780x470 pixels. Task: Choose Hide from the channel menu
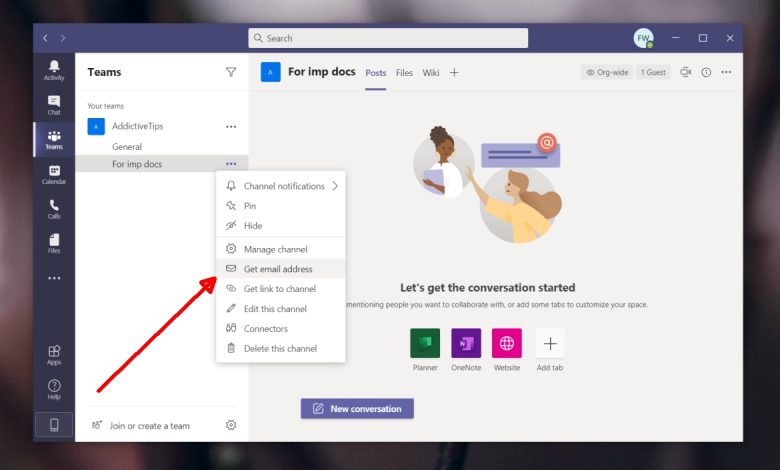(281, 226)
